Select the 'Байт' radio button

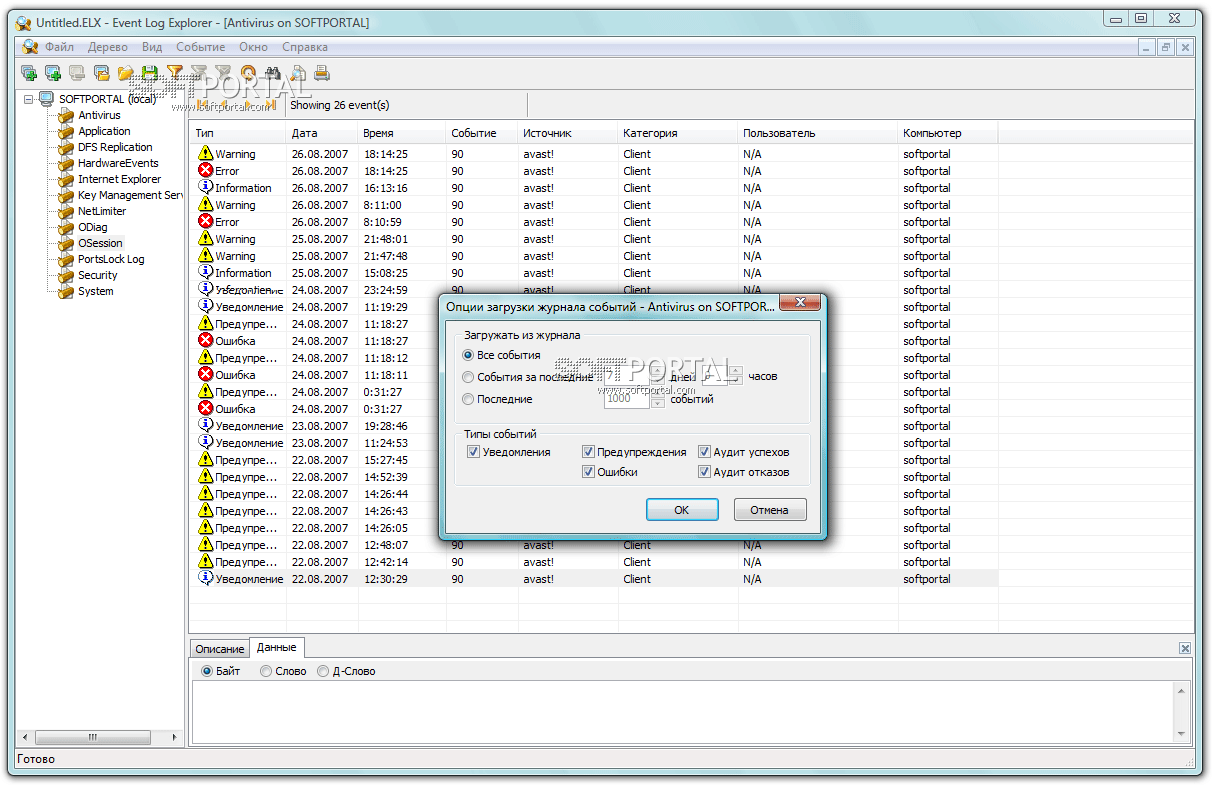207,671
